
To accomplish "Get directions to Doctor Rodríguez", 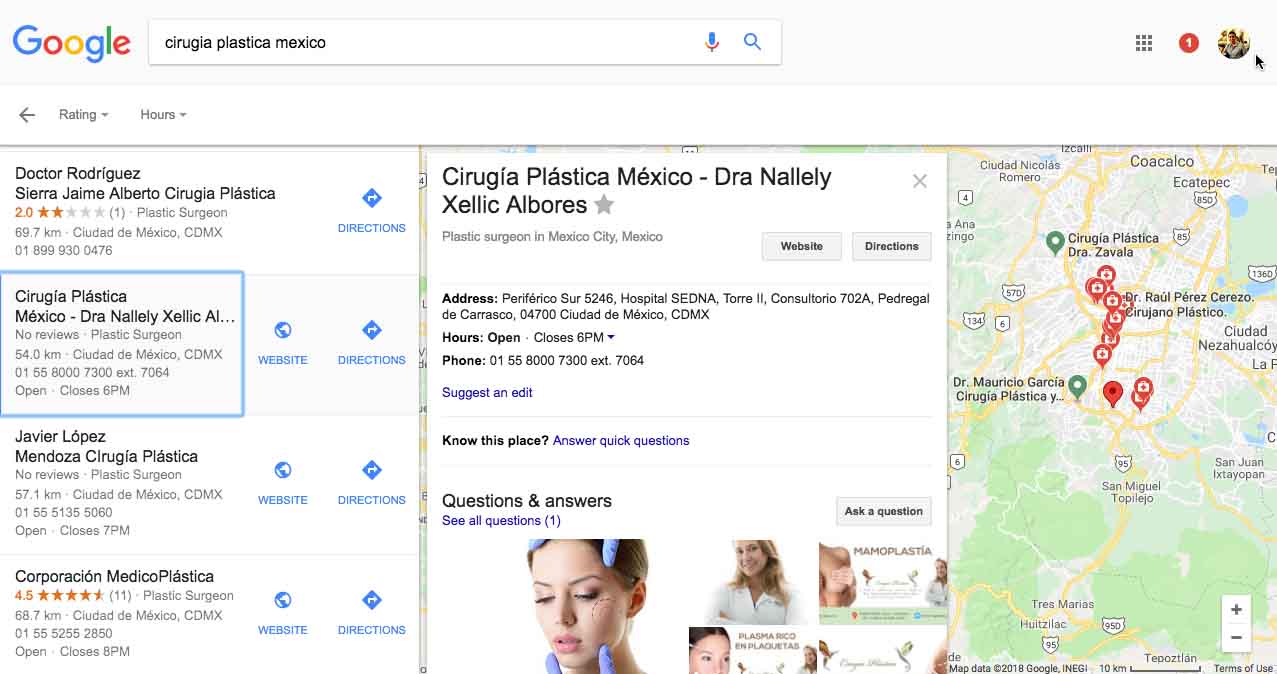I will click(371, 210).
